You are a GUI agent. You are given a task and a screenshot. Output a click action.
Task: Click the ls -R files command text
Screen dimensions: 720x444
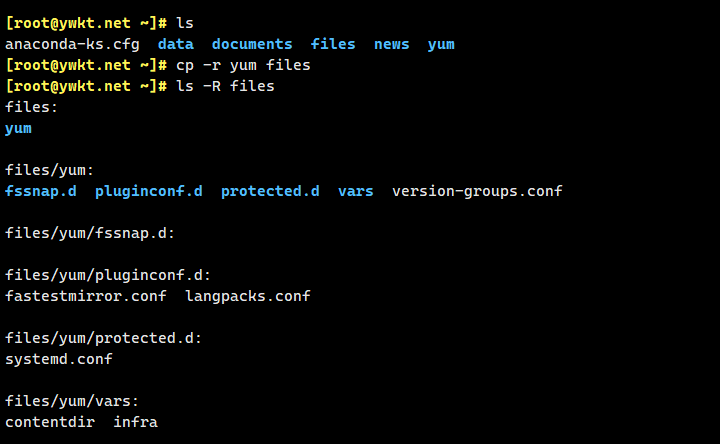tap(225, 86)
